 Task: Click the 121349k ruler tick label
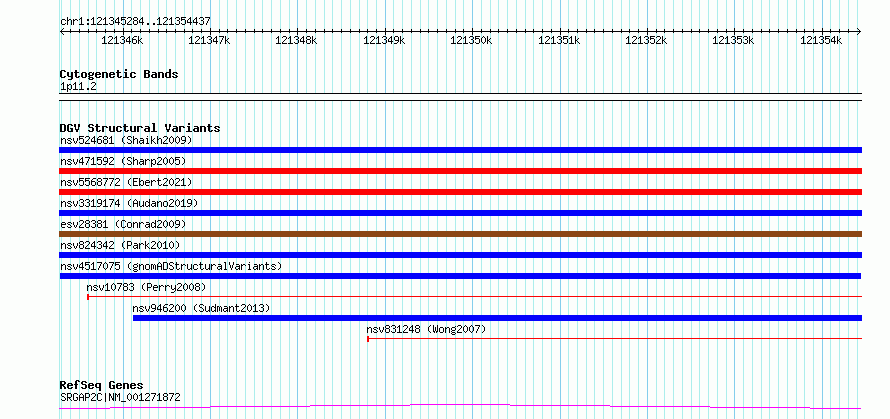pyautogui.click(x=384, y=40)
